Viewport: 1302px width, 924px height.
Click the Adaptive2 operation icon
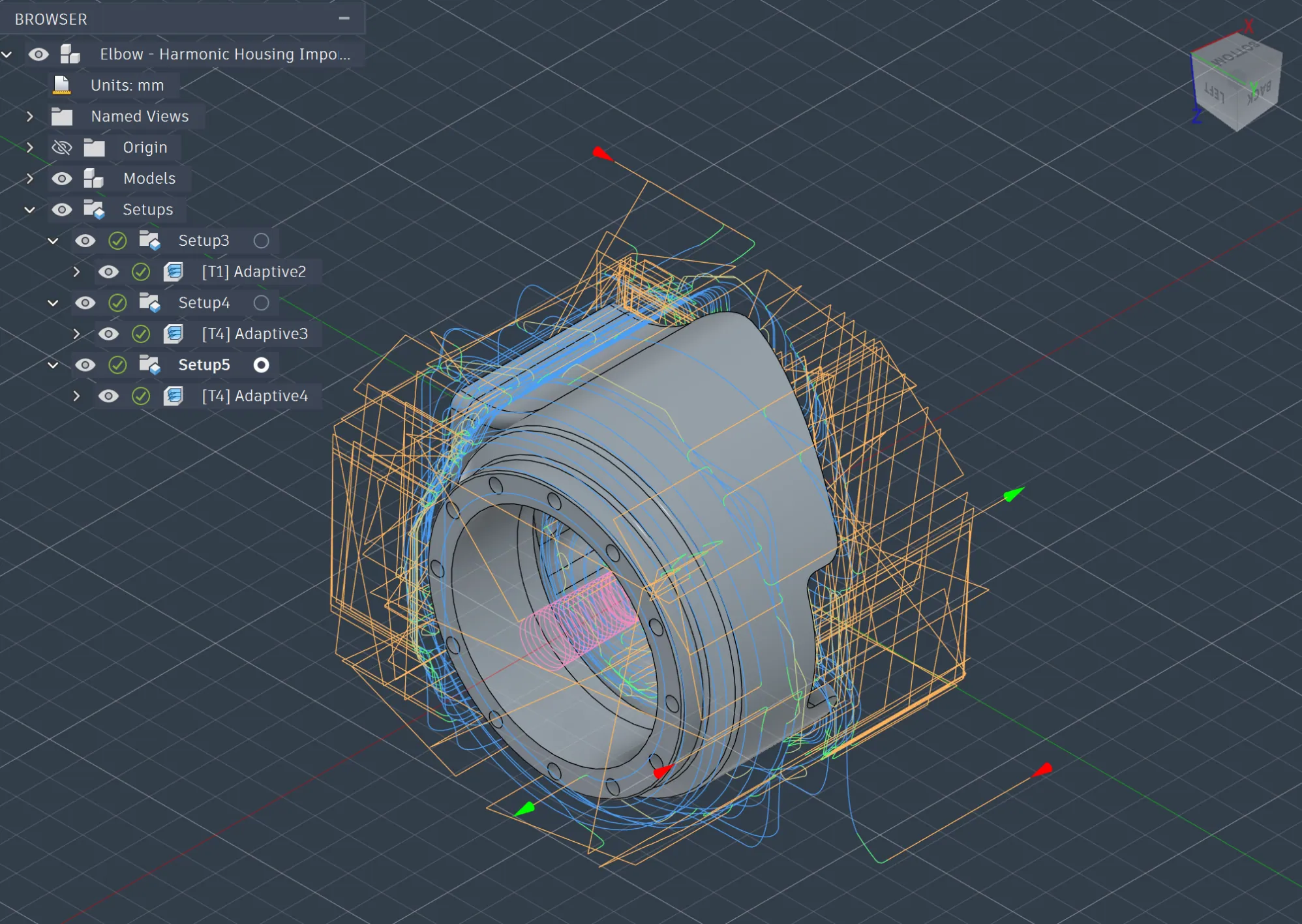coord(173,271)
